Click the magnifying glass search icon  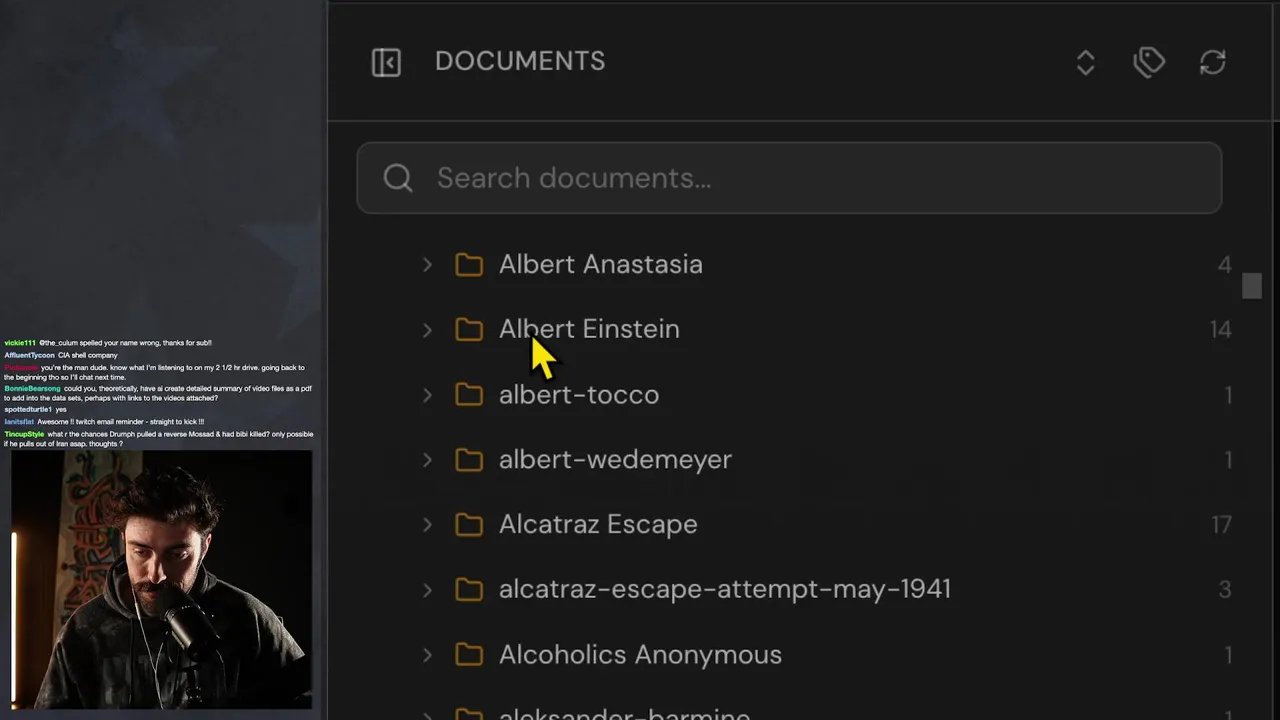[x=398, y=178]
